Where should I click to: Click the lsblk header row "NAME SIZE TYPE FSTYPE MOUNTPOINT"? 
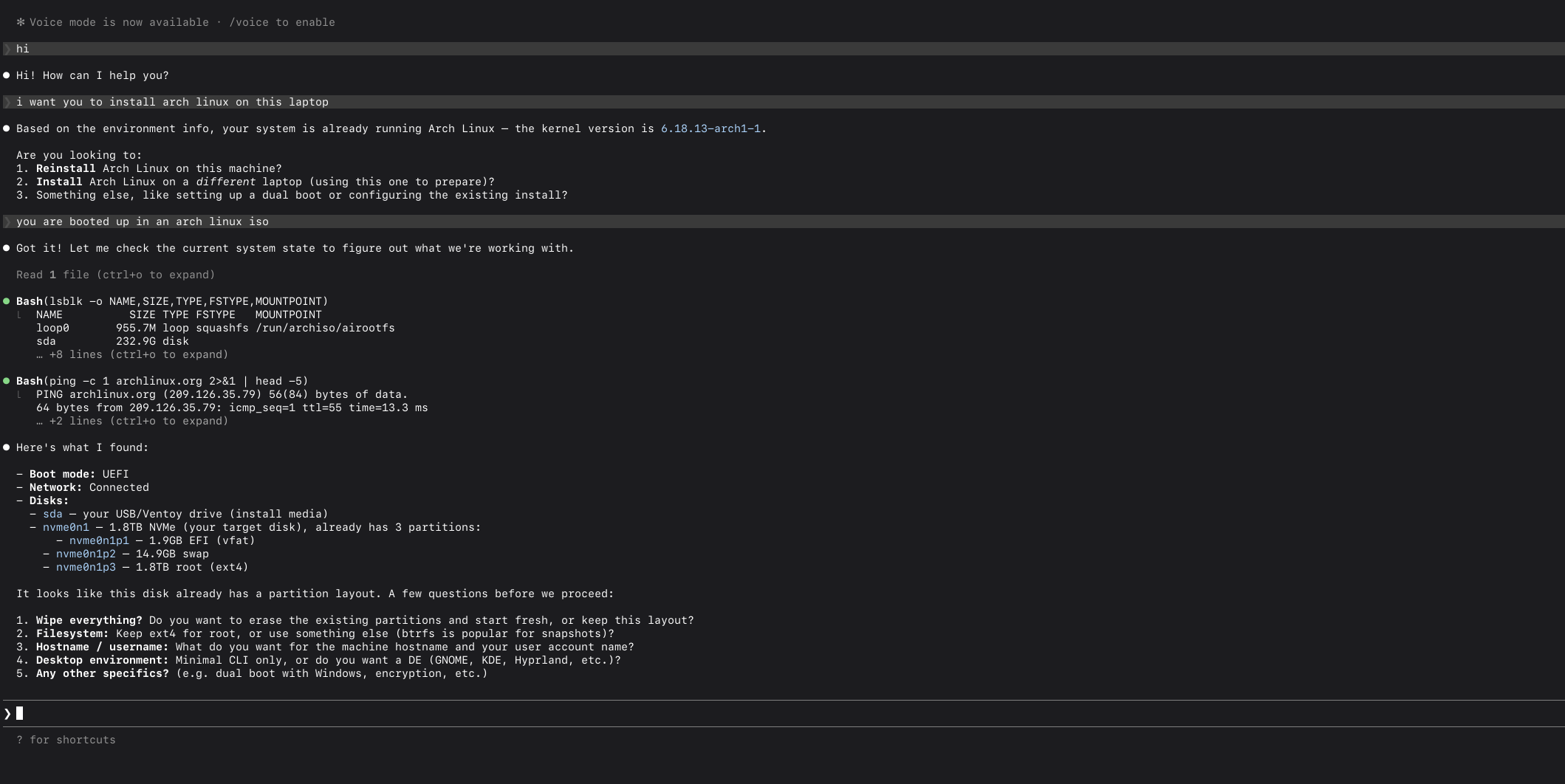[179, 314]
